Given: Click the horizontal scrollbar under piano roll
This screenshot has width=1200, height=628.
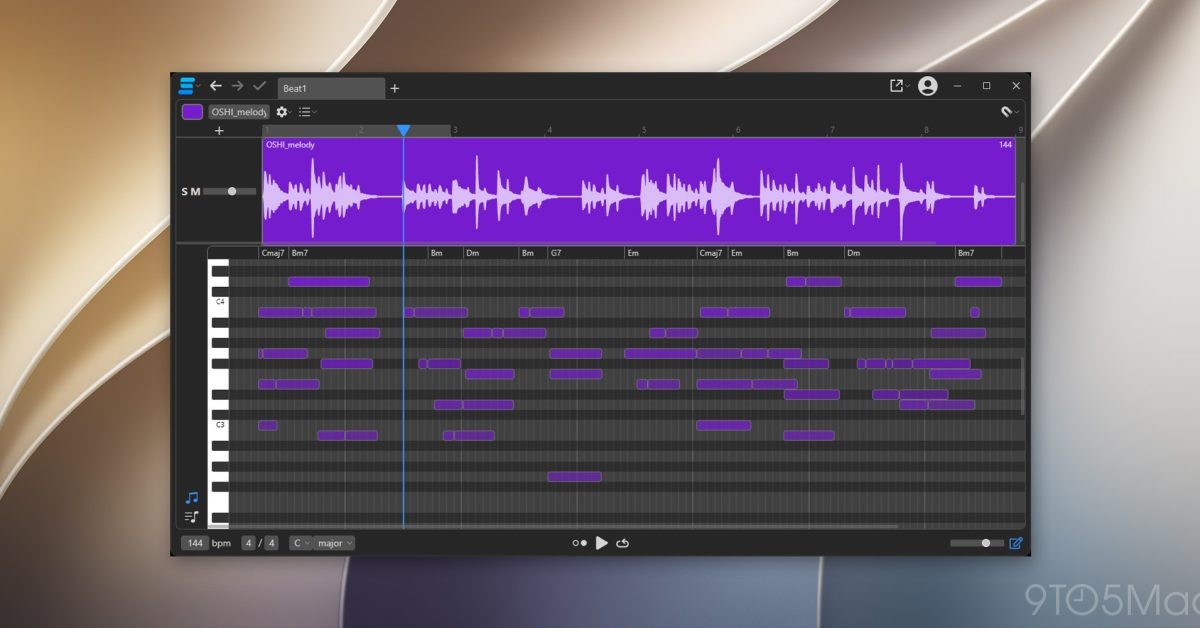Looking at the screenshot, I should [x=553, y=527].
